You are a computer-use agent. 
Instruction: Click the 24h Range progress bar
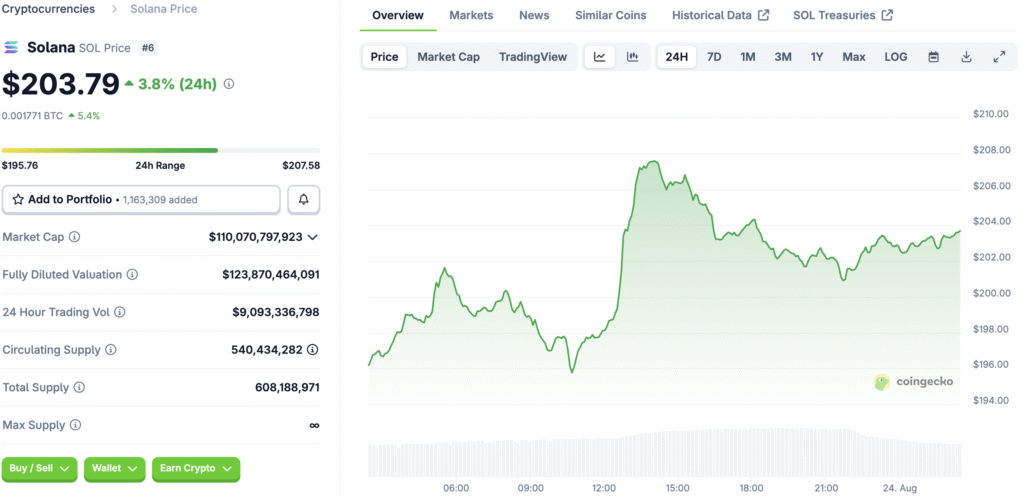[x=161, y=150]
